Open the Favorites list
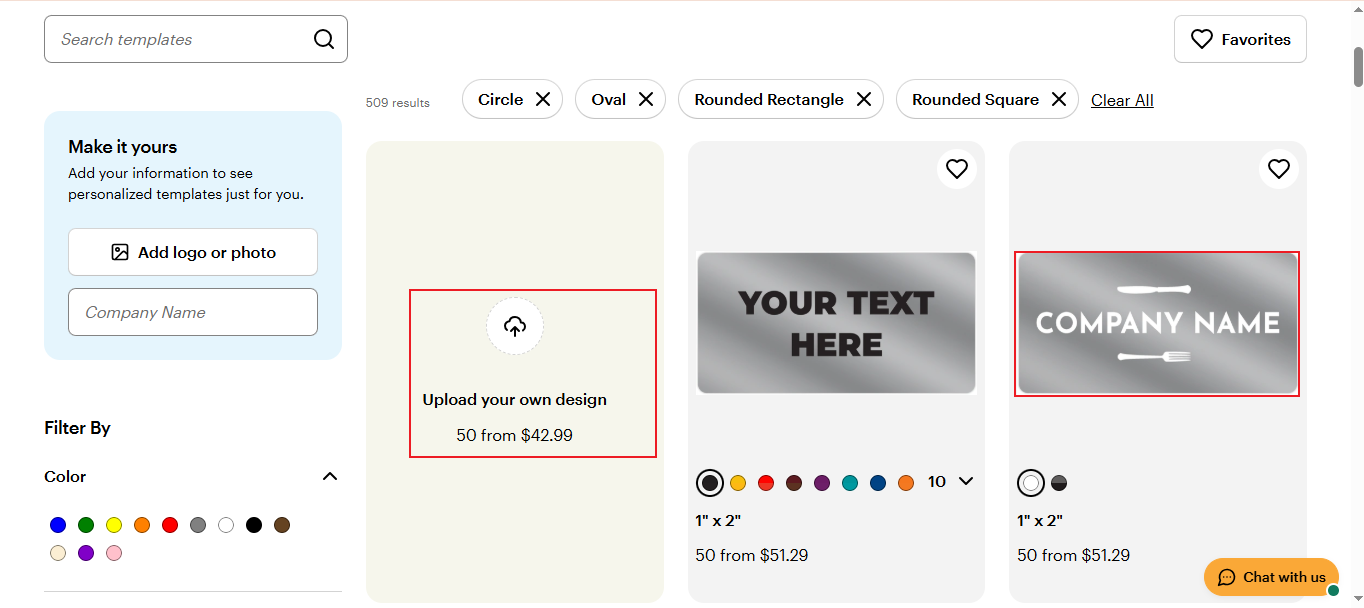The image size is (1364, 608). [1240, 39]
